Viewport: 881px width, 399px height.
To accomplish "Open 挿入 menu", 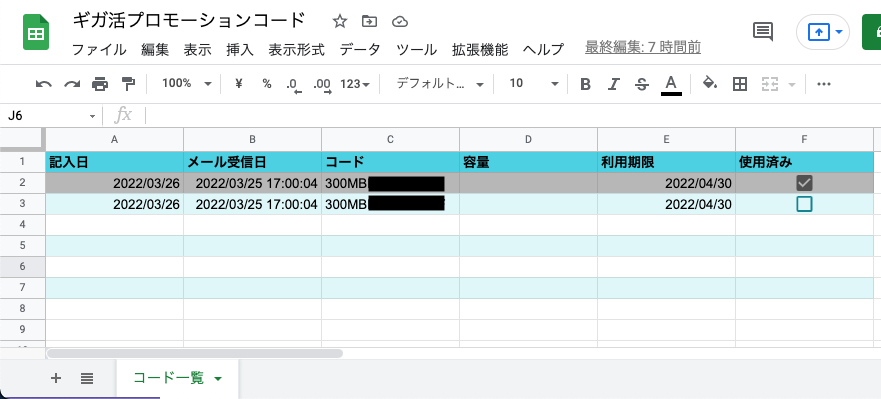I will 240,49.
